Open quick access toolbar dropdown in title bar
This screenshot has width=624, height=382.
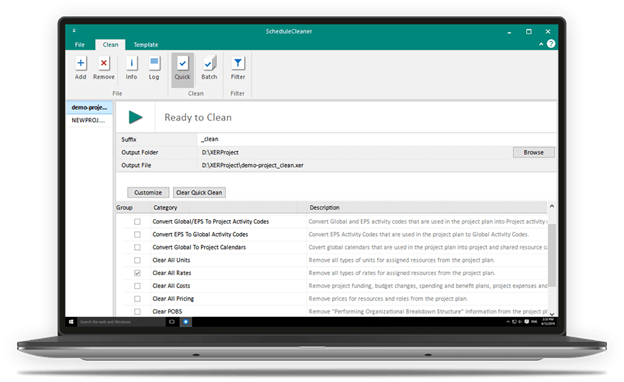pyautogui.click(x=74, y=31)
